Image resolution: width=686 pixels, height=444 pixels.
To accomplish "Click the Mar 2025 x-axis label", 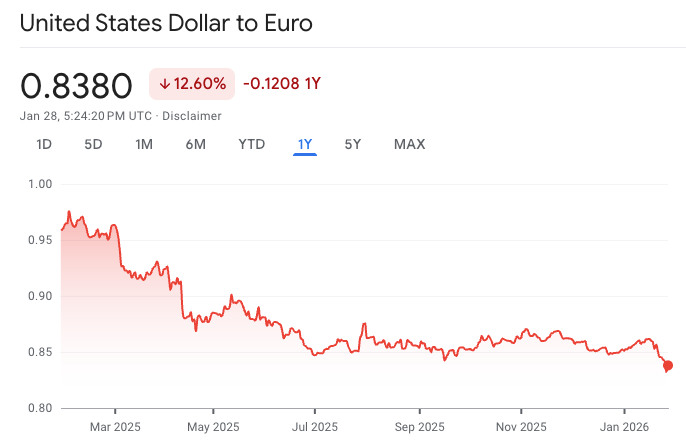I will (115, 426).
